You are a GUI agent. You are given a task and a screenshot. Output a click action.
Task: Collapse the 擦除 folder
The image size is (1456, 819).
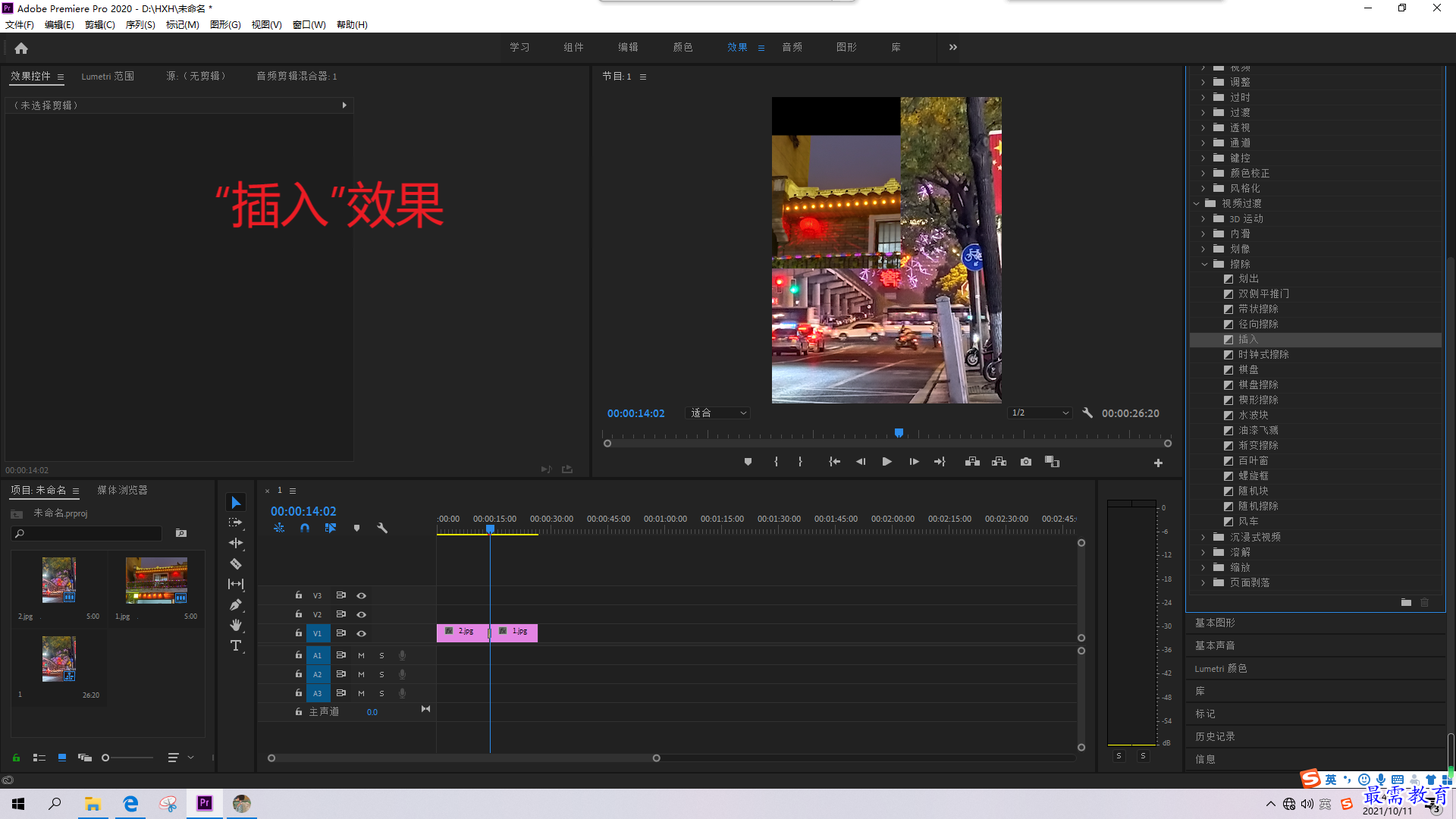[x=1204, y=264]
